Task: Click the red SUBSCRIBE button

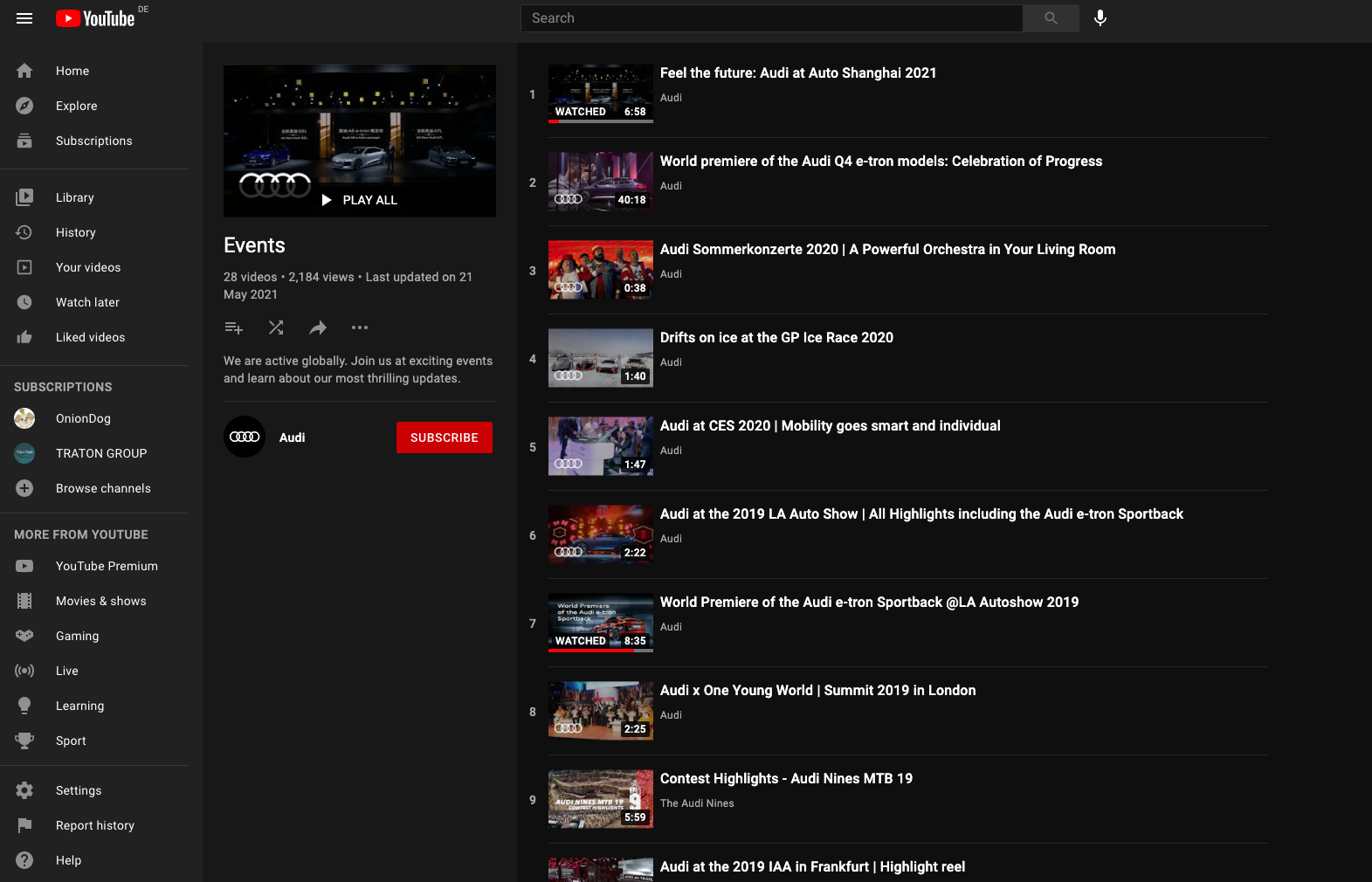Action: pyautogui.click(x=445, y=438)
